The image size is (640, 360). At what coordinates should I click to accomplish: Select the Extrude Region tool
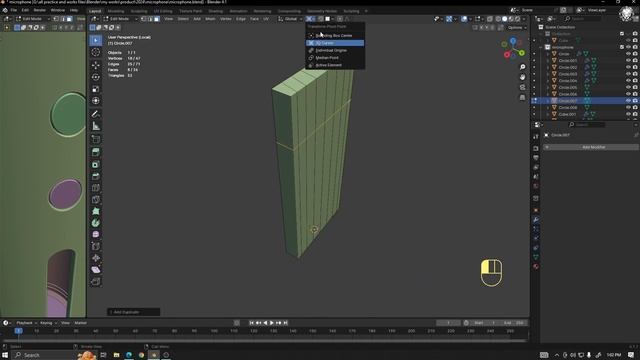pyautogui.click(x=96, y=152)
